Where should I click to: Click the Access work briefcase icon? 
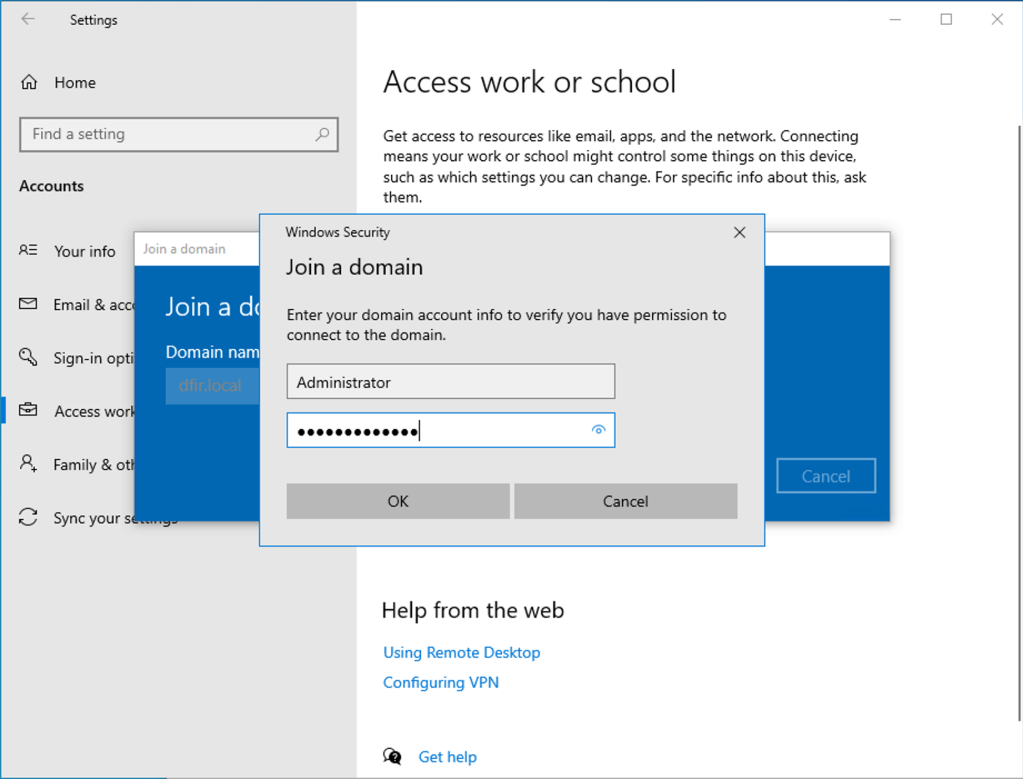pyautogui.click(x=28, y=411)
